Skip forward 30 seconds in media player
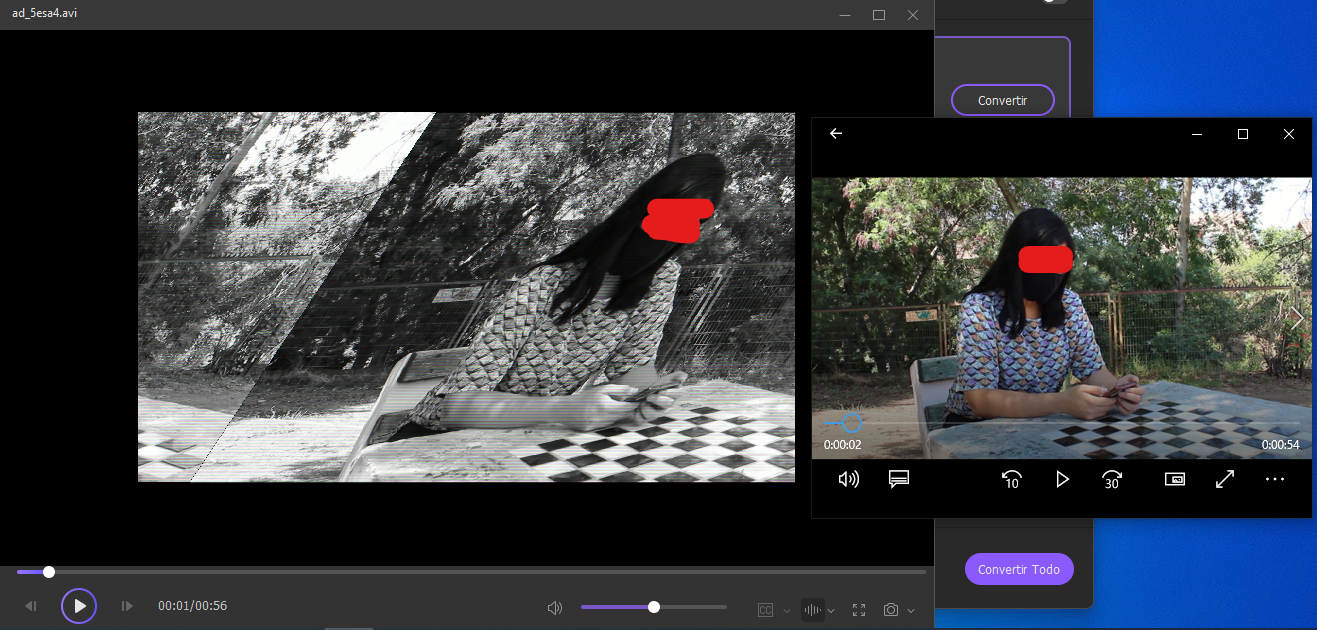1317x630 pixels. pos(1111,479)
